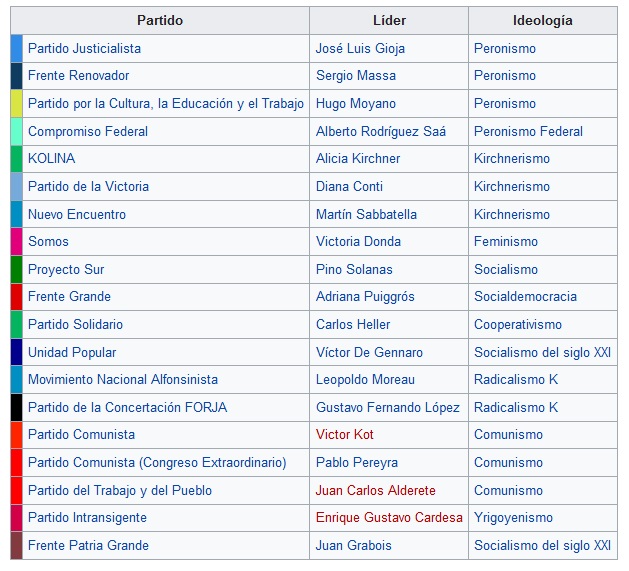Follow the Sergio Massa link

pyautogui.click(x=355, y=76)
